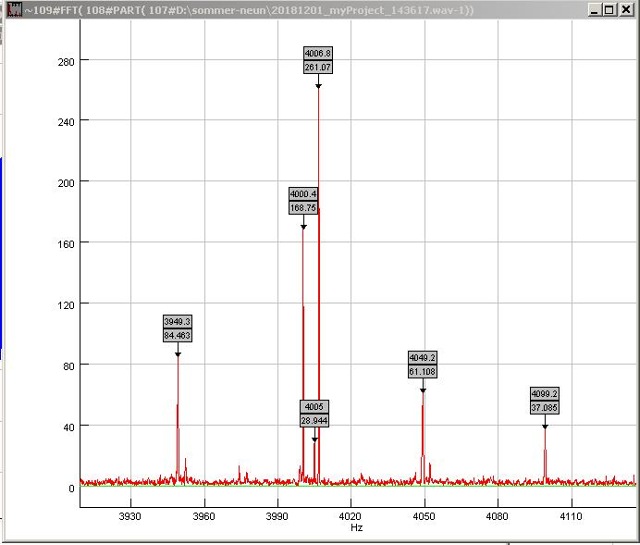Viewport: 640px width, 545px height.
Task: Click the 3930 tick on frequency axis
Action: point(130,516)
